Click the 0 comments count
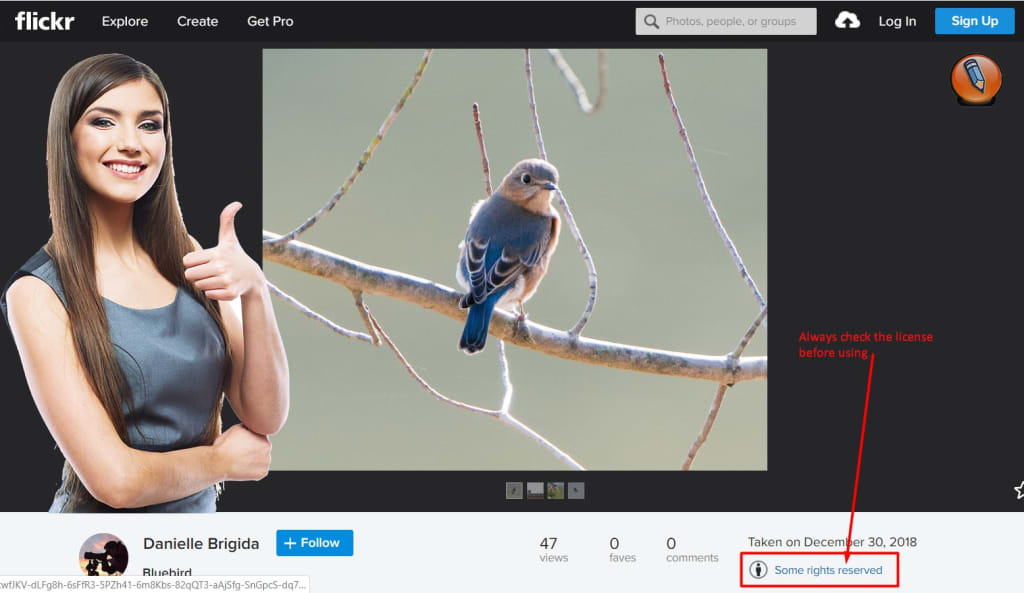Screen dimensions: 1024x593 pos(692,549)
